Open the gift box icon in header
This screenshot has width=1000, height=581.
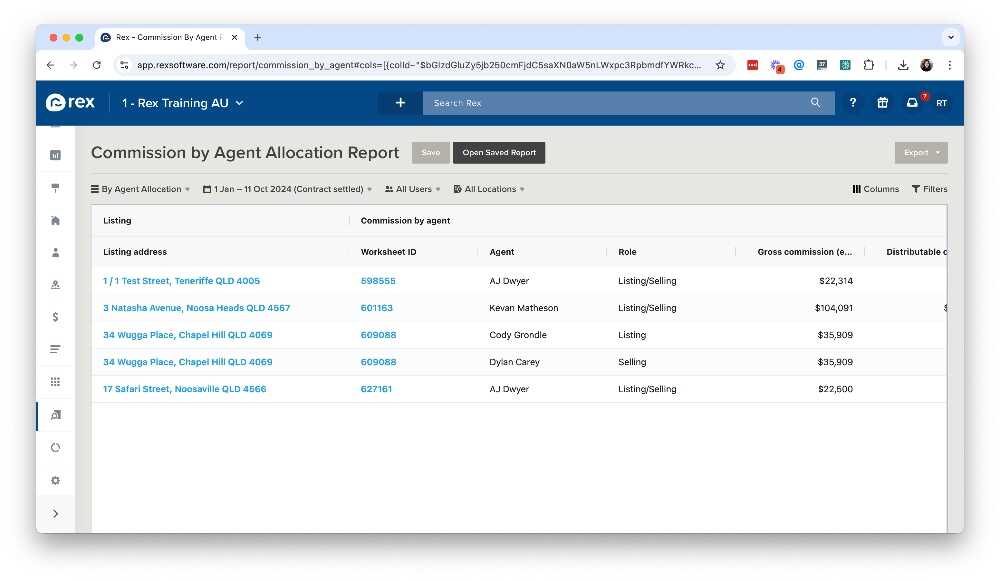[x=882, y=103]
